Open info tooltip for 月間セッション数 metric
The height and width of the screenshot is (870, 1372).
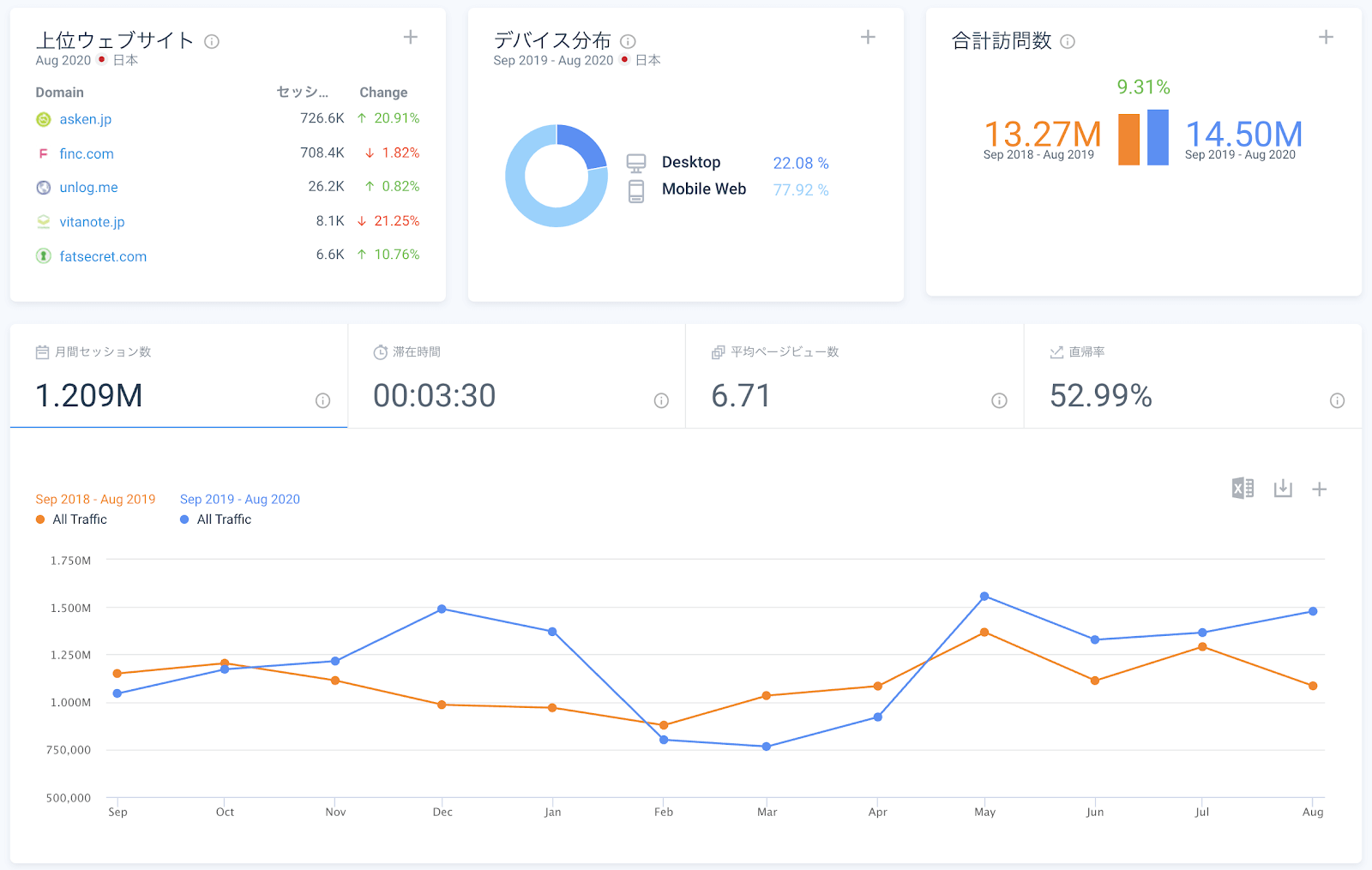322,400
